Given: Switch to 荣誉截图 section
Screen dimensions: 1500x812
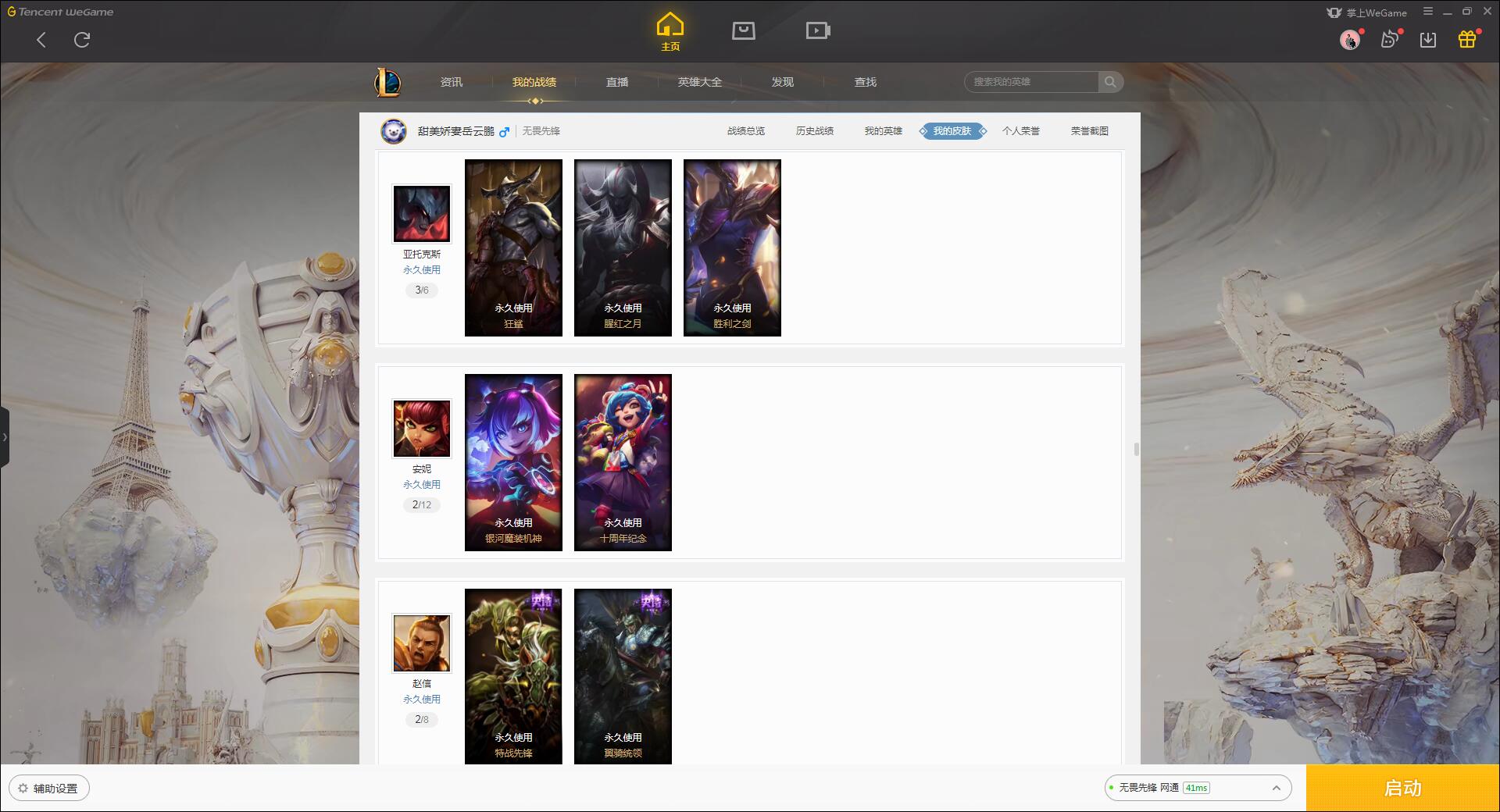Looking at the screenshot, I should (x=1090, y=131).
